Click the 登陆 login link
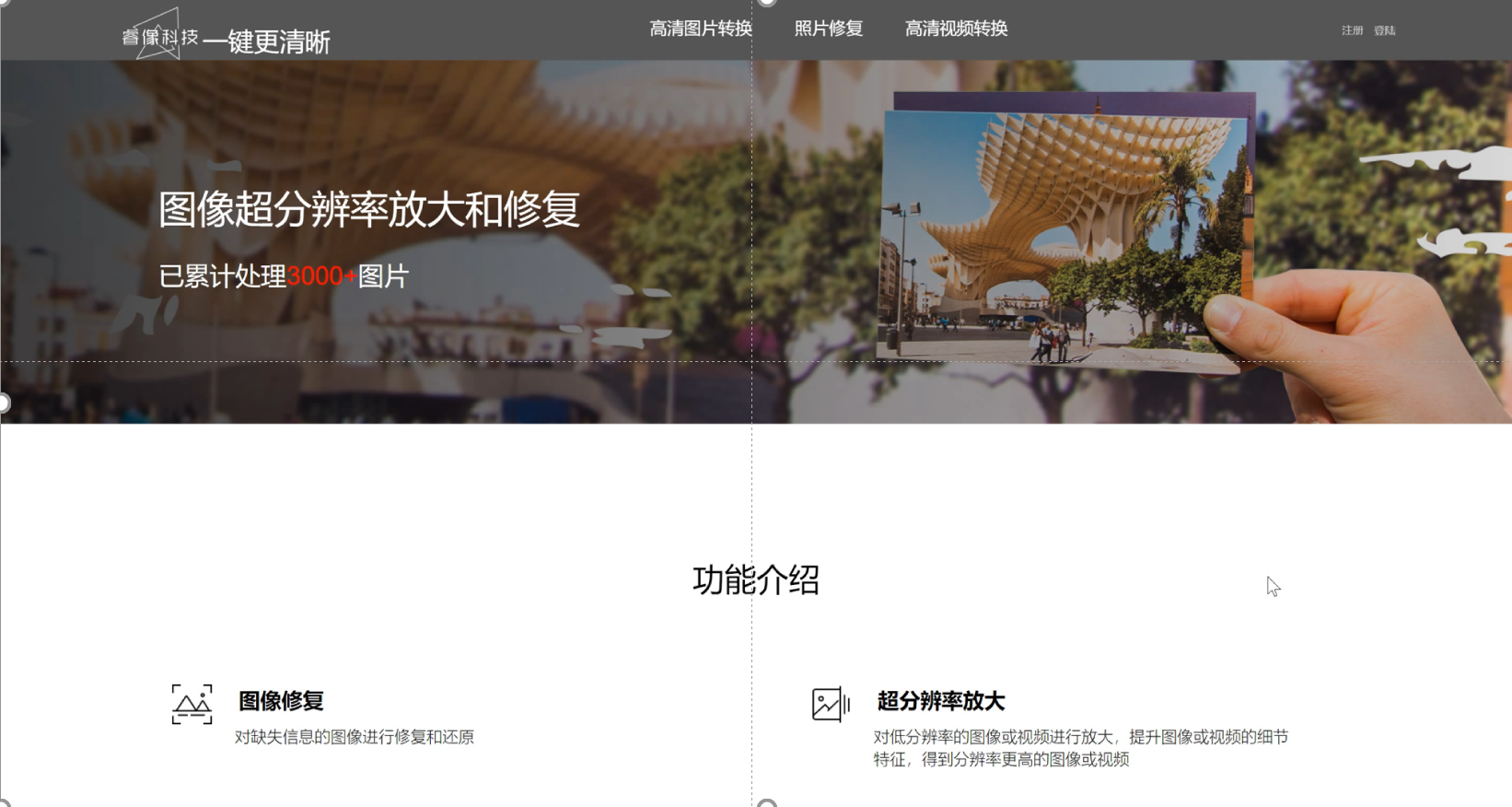 click(1385, 30)
